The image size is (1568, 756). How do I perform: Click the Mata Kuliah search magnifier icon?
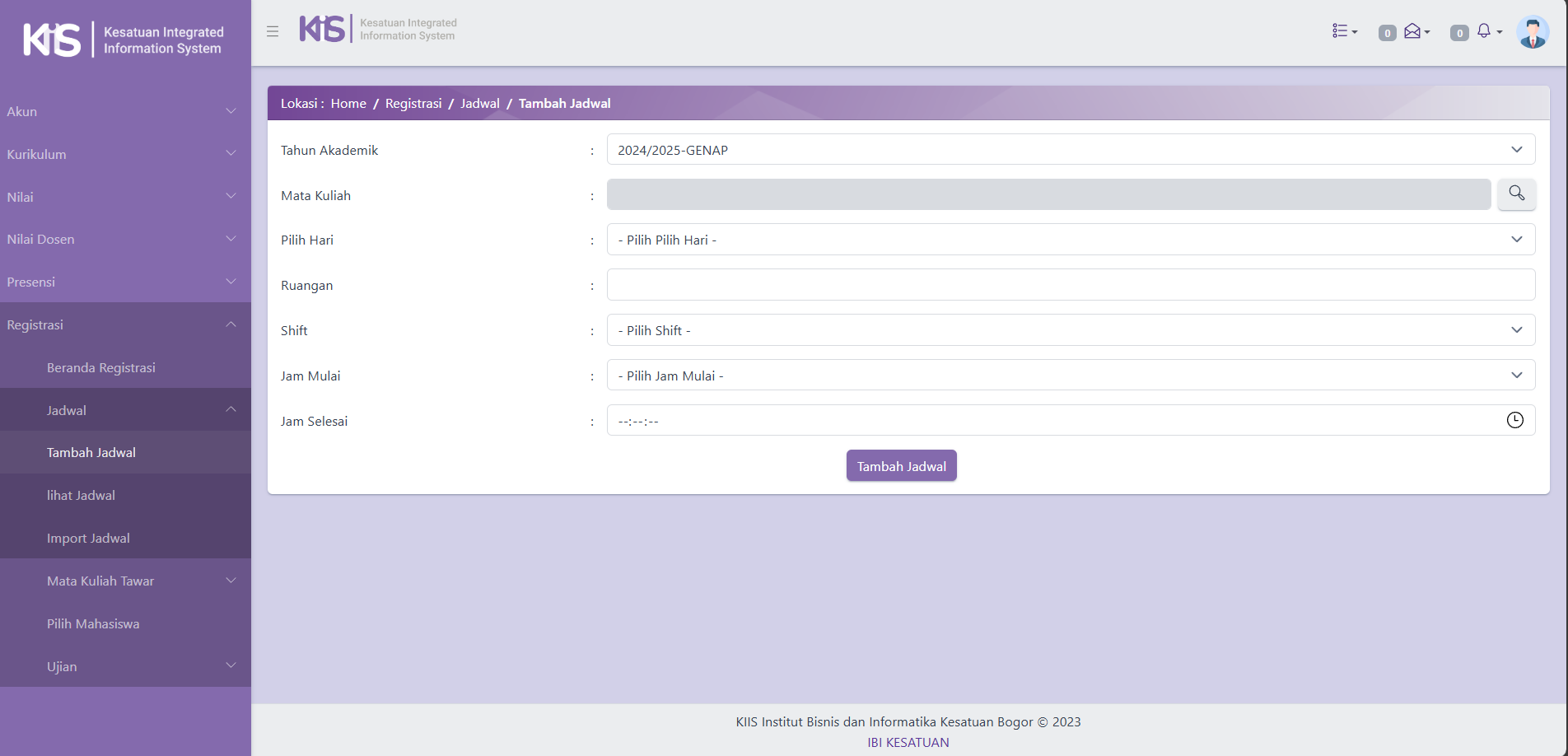tap(1516, 194)
